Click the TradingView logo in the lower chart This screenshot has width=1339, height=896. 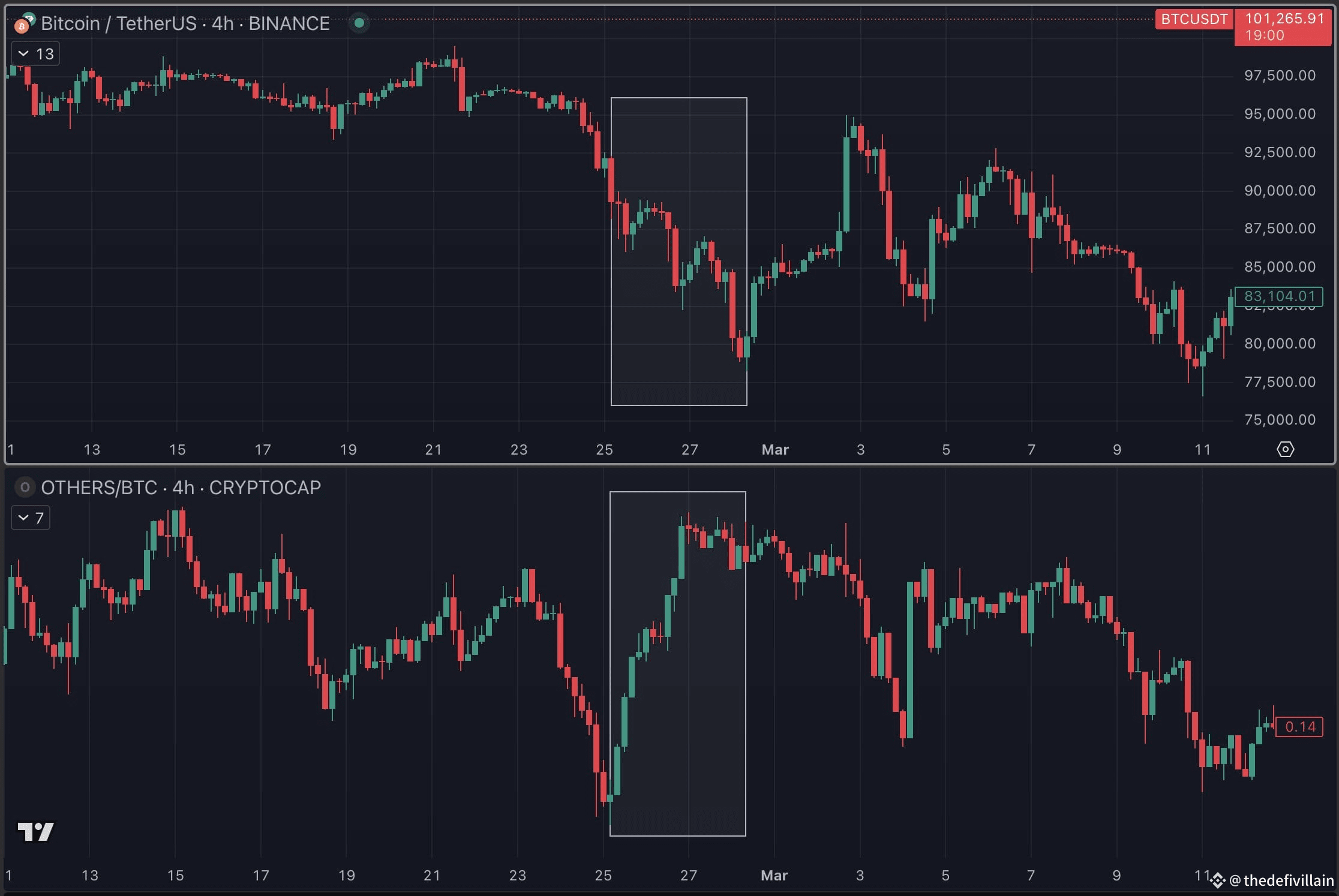(x=35, y=832)
